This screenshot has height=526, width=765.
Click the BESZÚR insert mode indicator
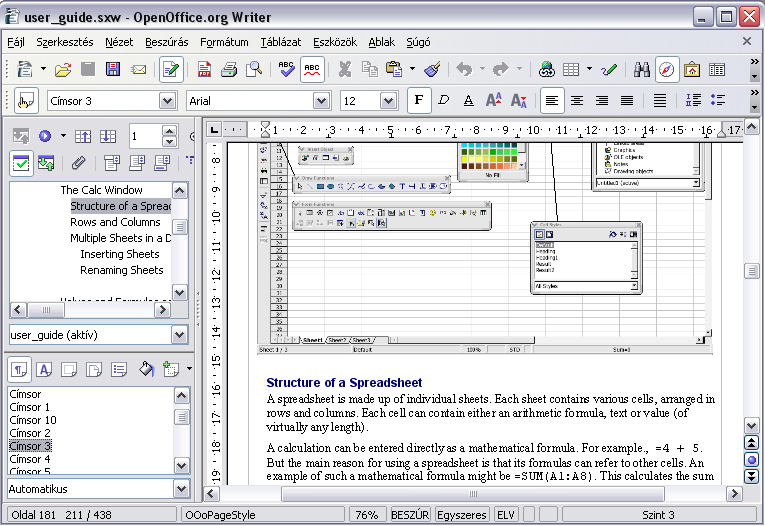click(410, 515)
